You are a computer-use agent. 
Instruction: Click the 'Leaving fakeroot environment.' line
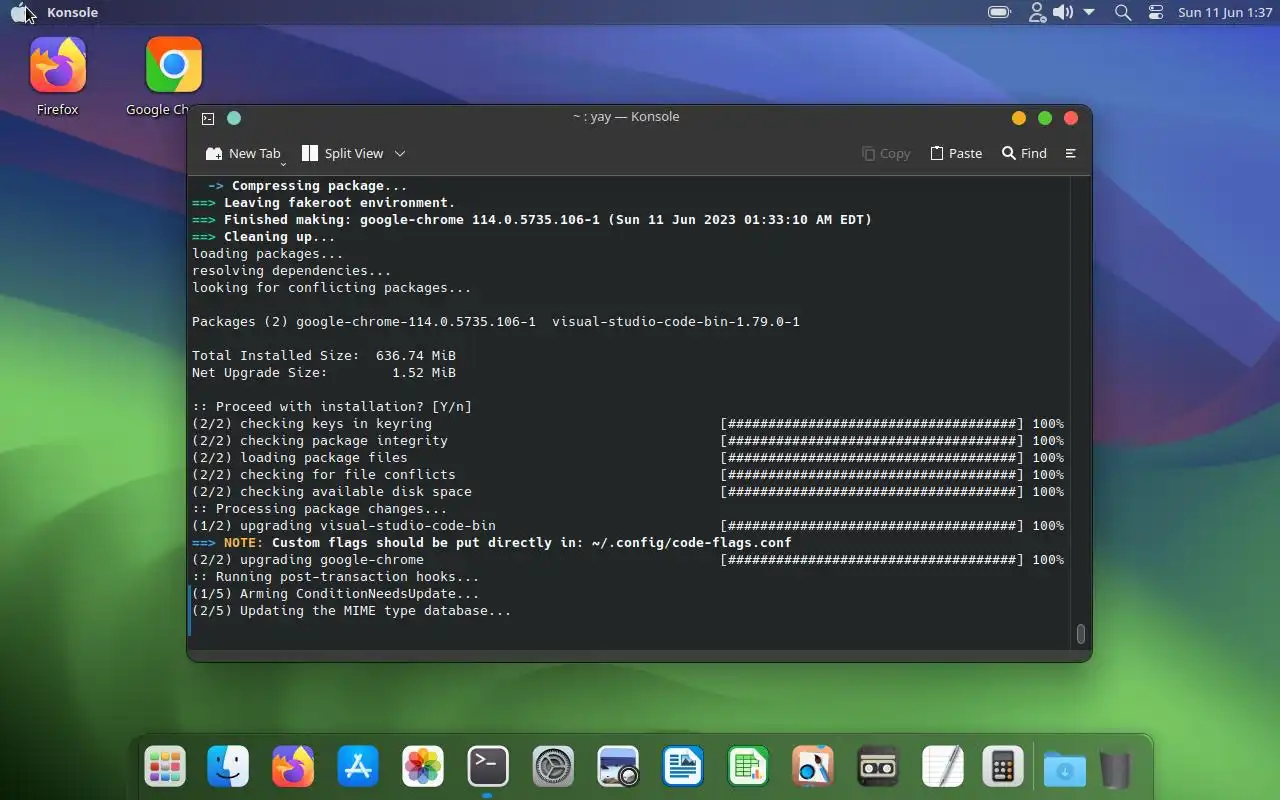[x=324, y=203]
